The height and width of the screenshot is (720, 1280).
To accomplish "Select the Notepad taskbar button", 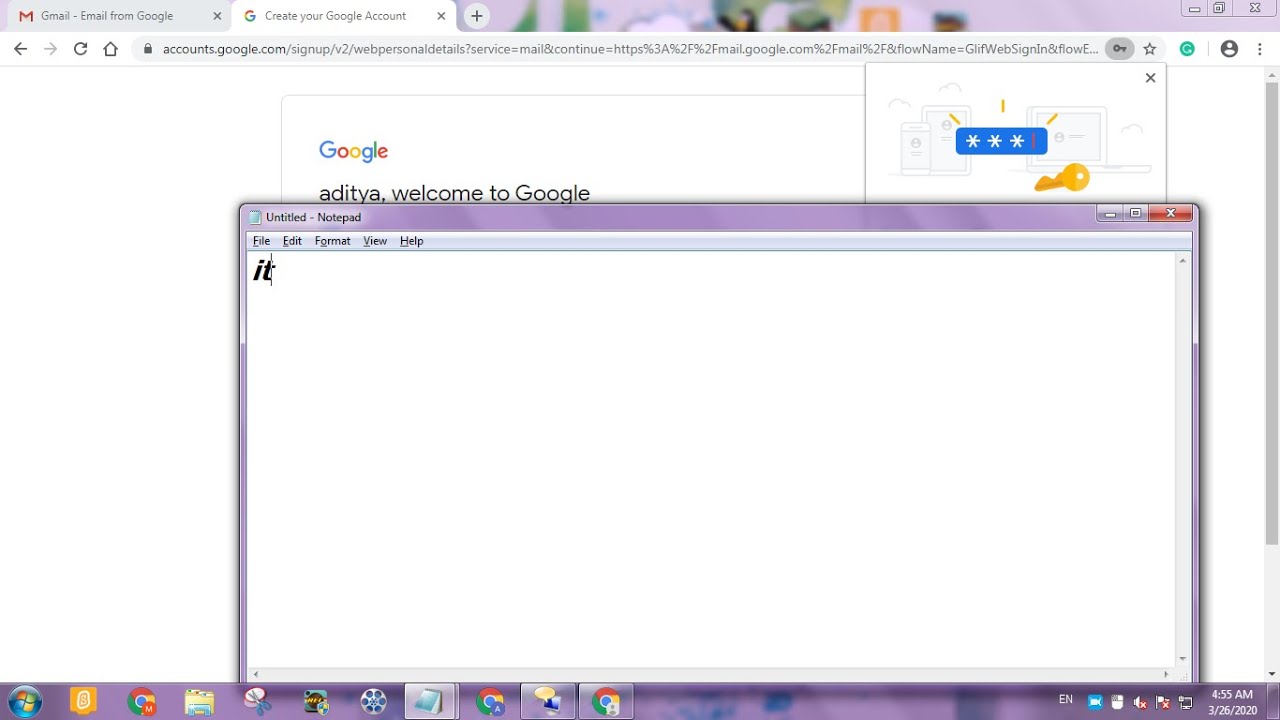I will point(431,701).
